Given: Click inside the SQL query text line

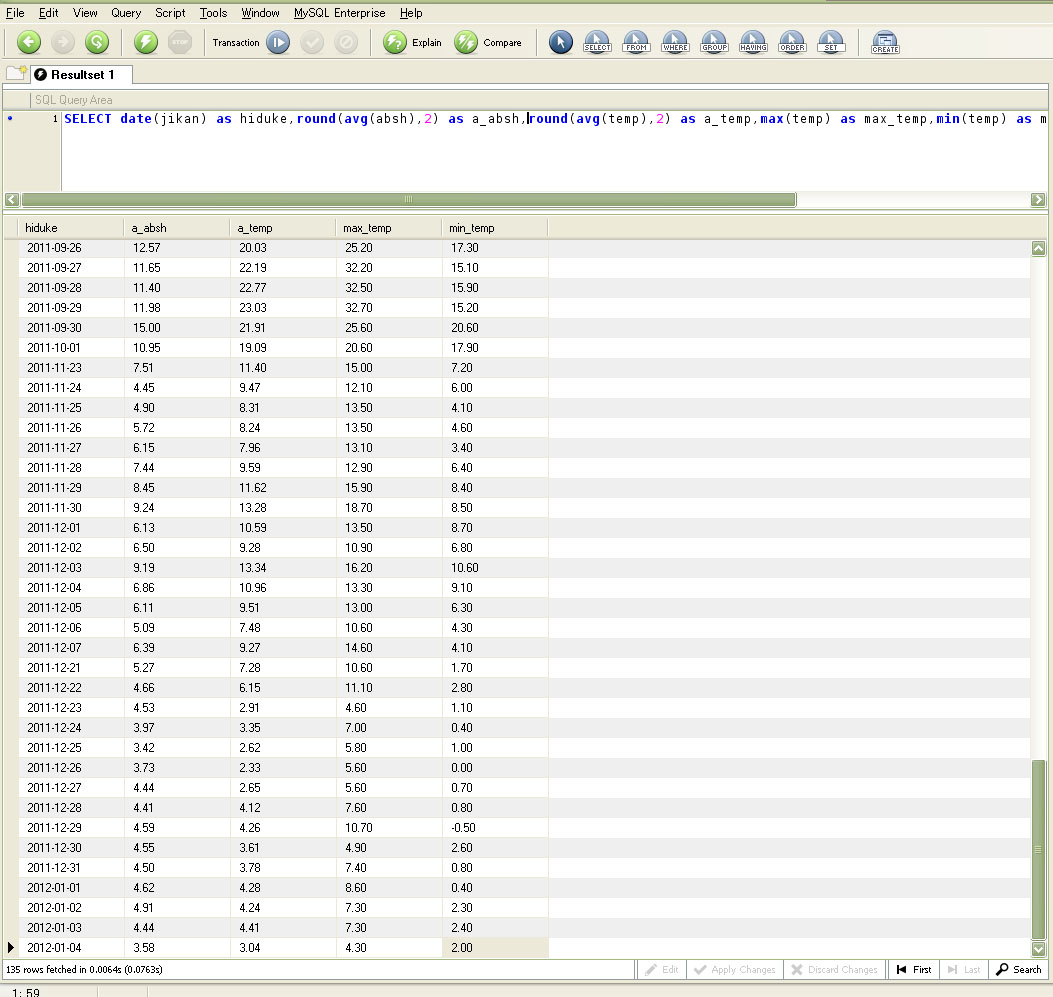Looking at the screenshot, I should 555,119.
